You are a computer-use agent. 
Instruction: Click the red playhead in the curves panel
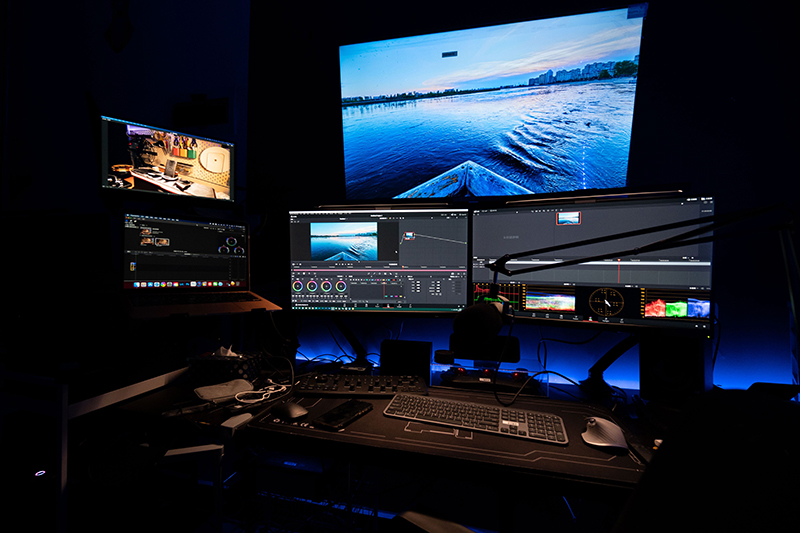[x=384, y=288]
